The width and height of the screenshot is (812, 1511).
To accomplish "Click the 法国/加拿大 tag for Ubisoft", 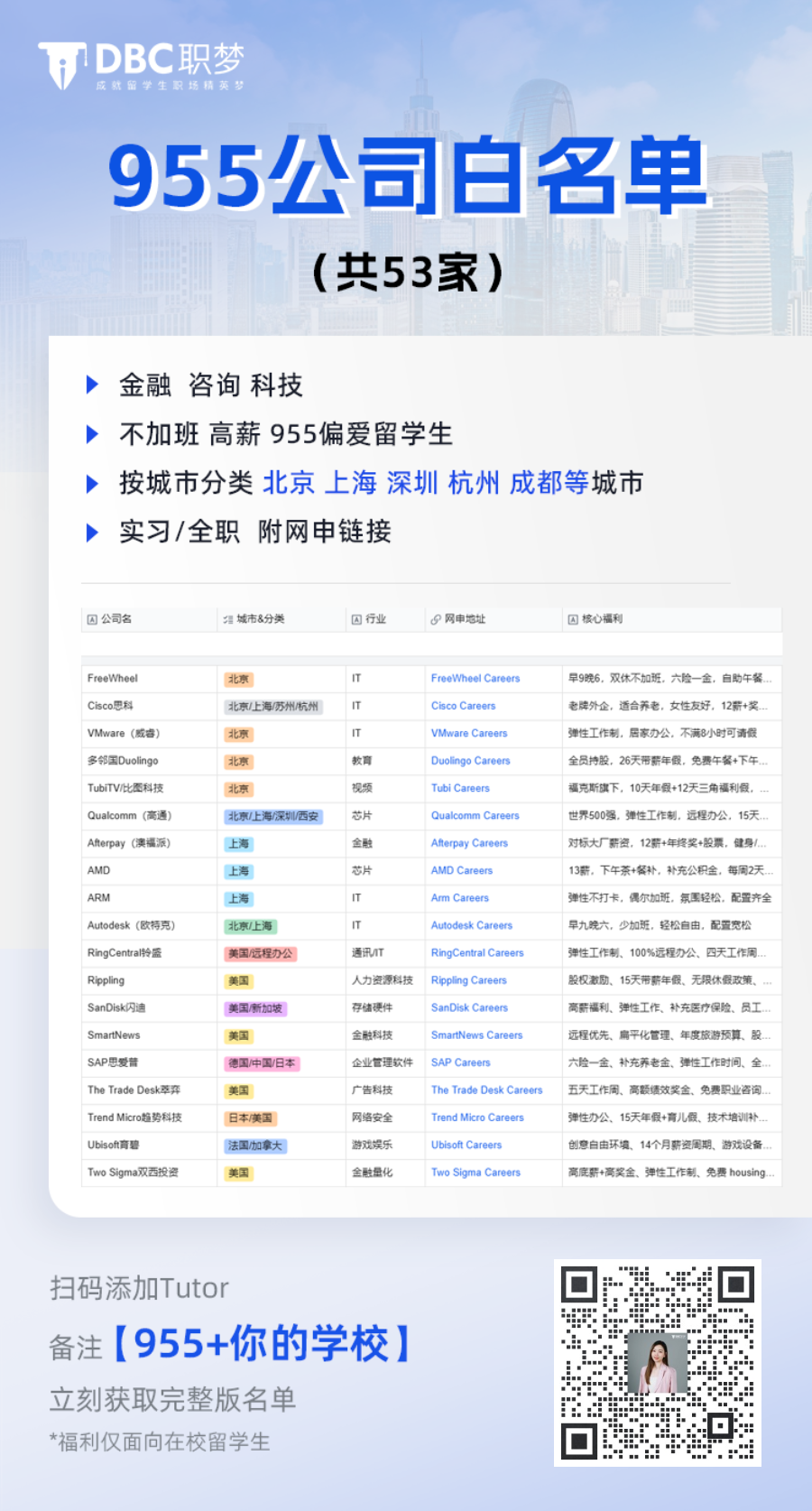I will coord(255,1146).
